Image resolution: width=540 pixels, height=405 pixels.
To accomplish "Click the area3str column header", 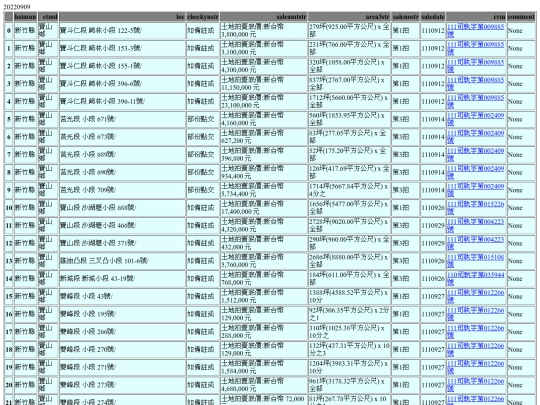I will (x=349, y=17).
